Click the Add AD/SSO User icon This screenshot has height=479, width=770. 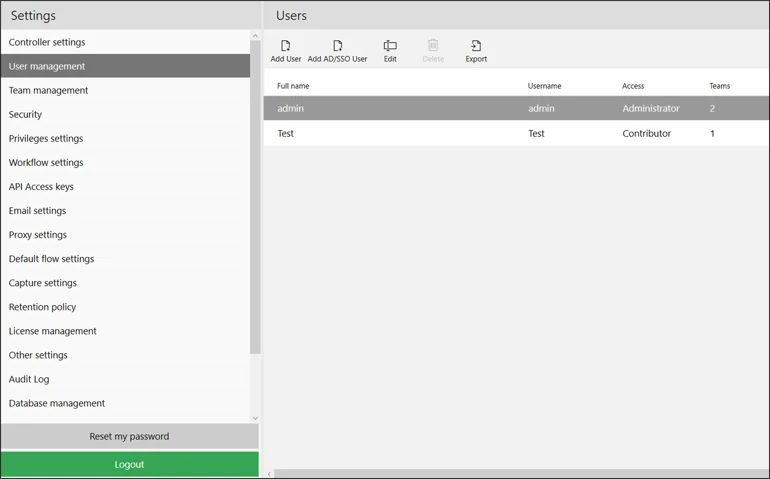tap(337, 46)
